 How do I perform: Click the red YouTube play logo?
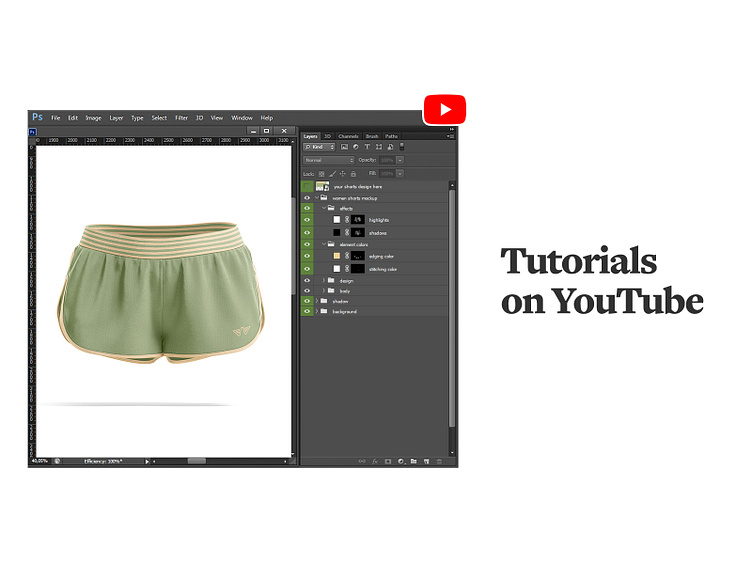444,109
